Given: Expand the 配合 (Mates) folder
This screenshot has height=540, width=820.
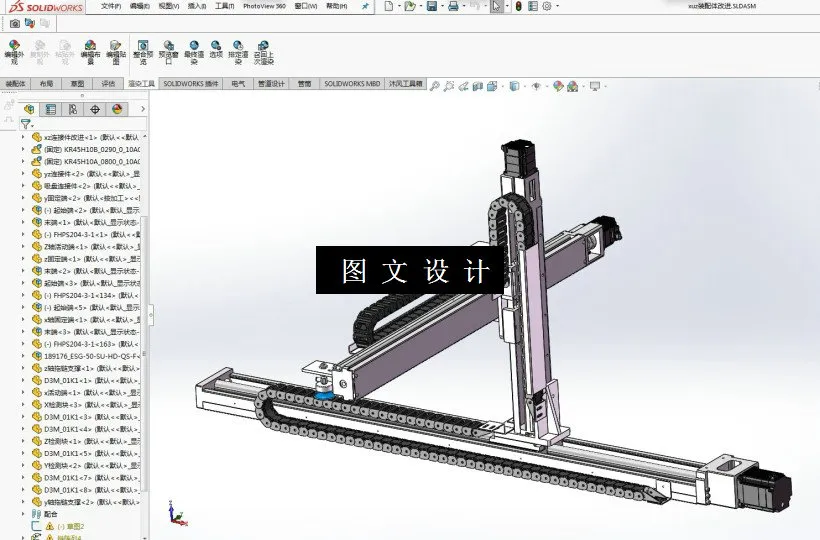Looking at the screenshot, I should [23, 514].
